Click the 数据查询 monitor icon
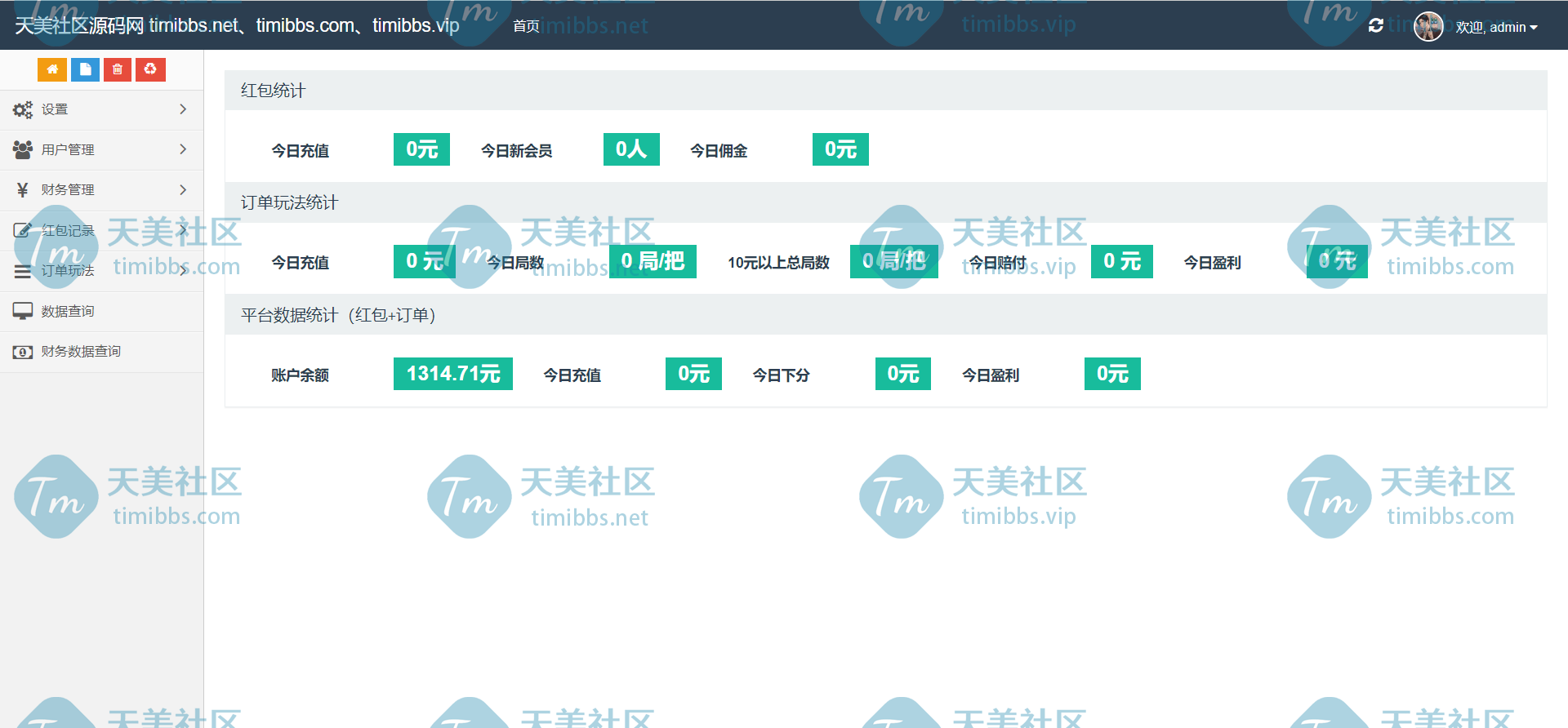This screenshot has width=1568, height=728. coord(23,311)
